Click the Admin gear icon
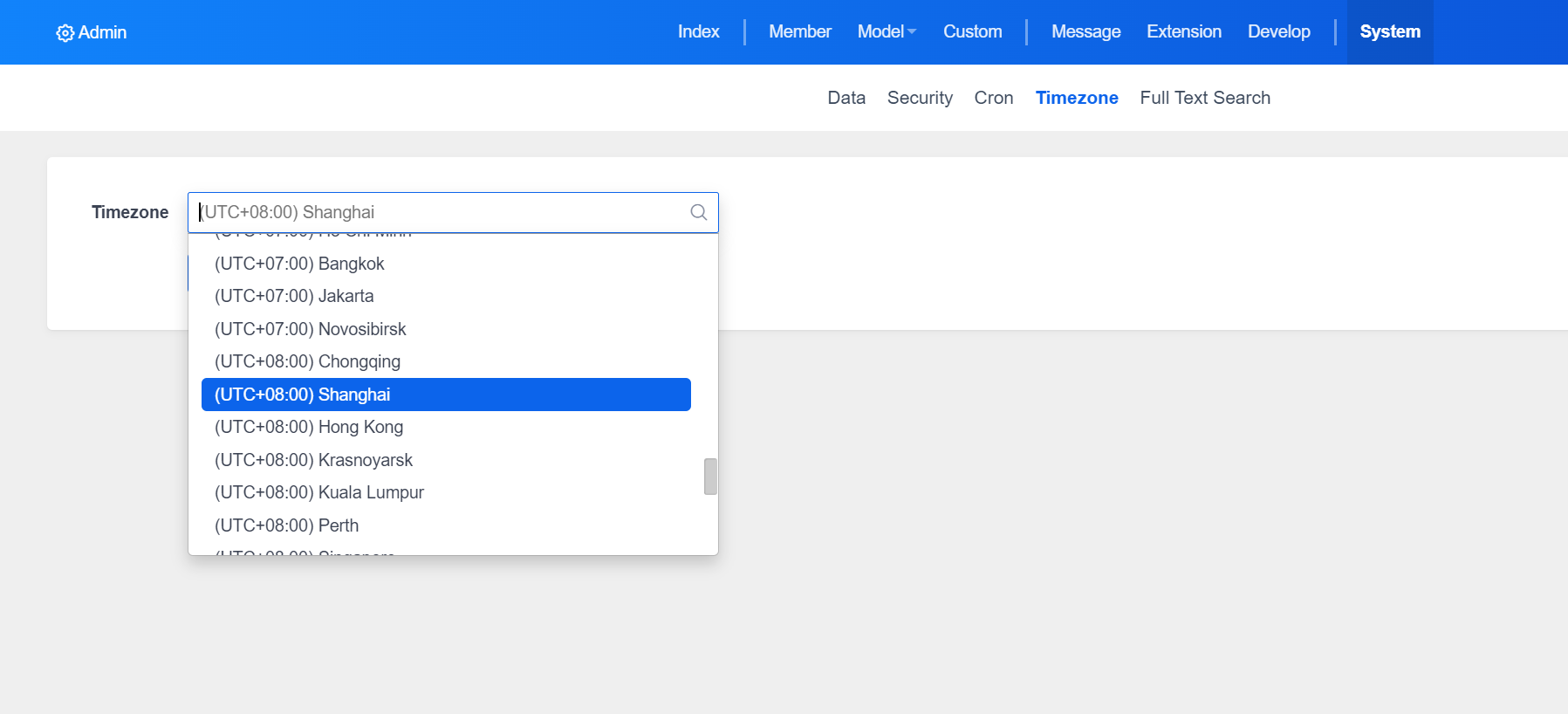 tap(65, 33)
